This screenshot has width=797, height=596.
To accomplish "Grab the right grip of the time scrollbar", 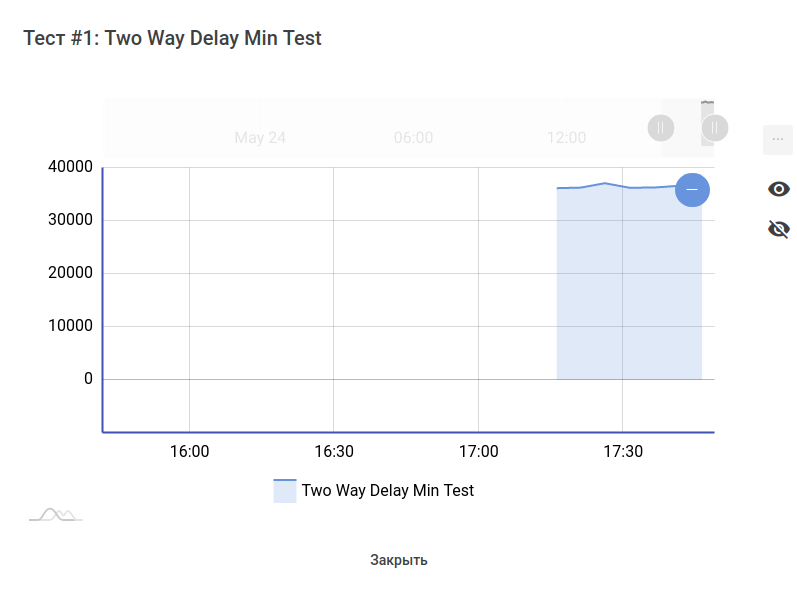I will [x=715, y=128].
